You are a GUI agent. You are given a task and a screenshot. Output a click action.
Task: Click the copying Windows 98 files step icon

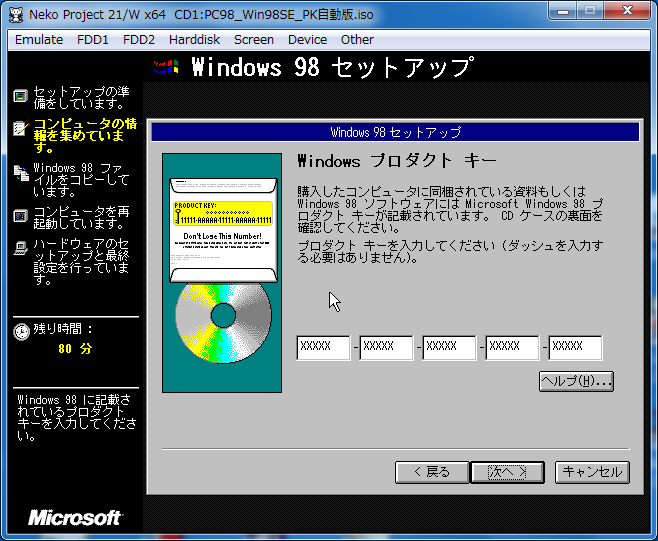coord(20,172)
